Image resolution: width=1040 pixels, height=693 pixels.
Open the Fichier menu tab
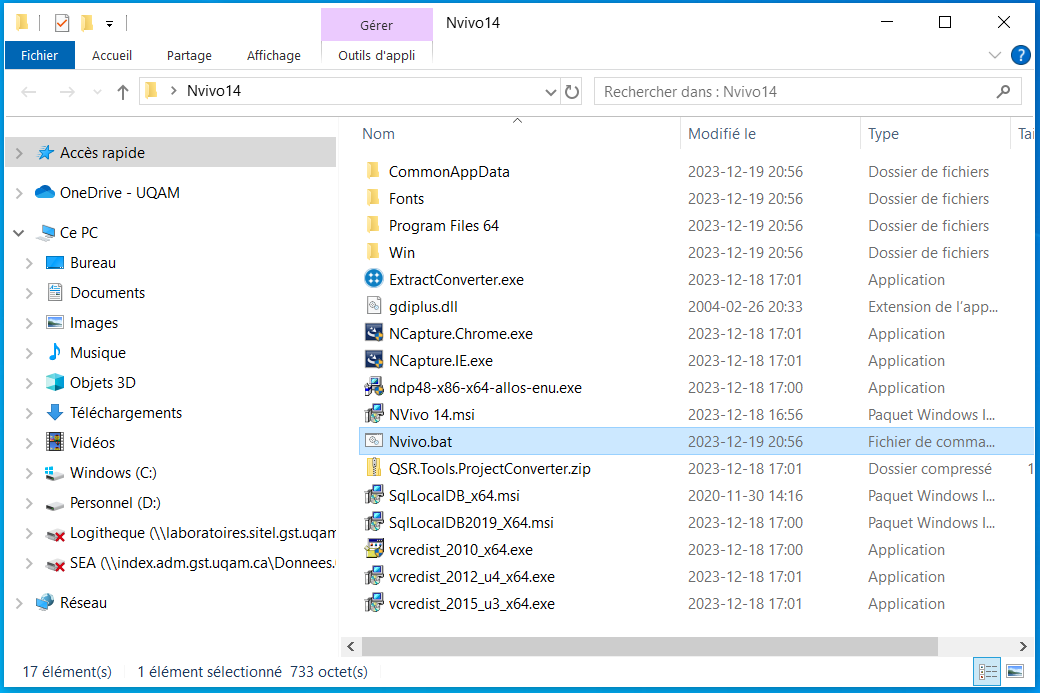tap(39, 55)
